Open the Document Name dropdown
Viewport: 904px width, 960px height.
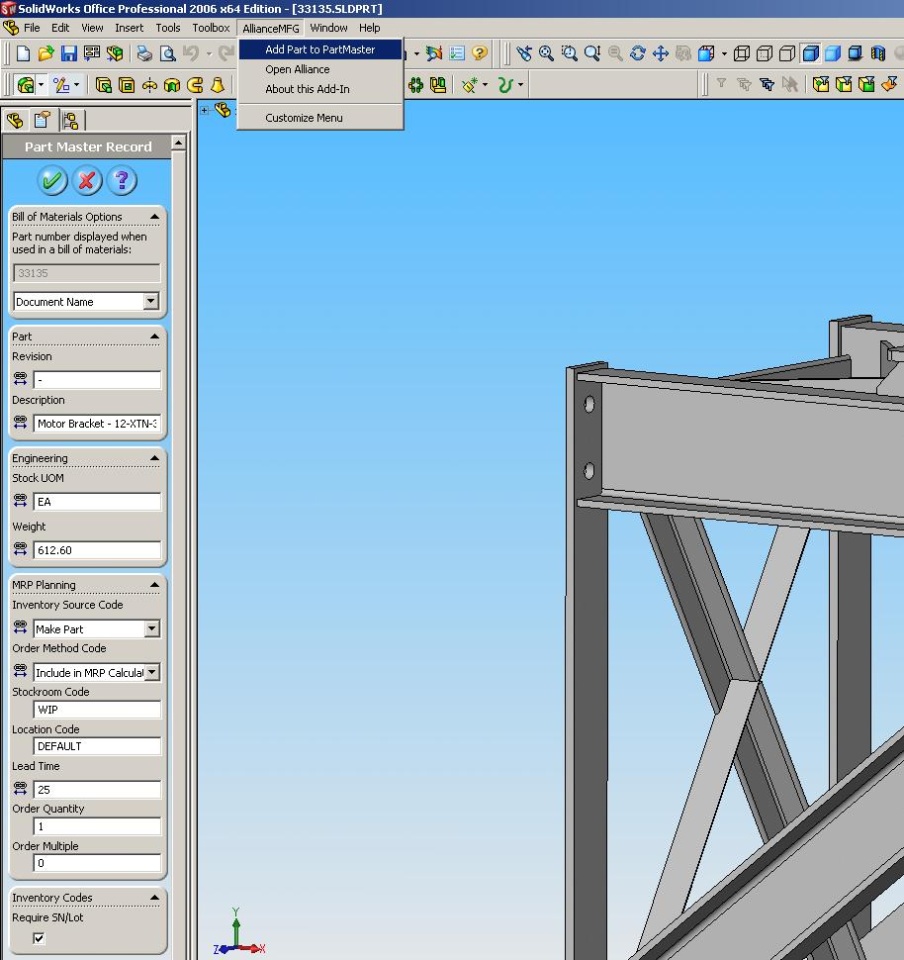click(151, 301)
